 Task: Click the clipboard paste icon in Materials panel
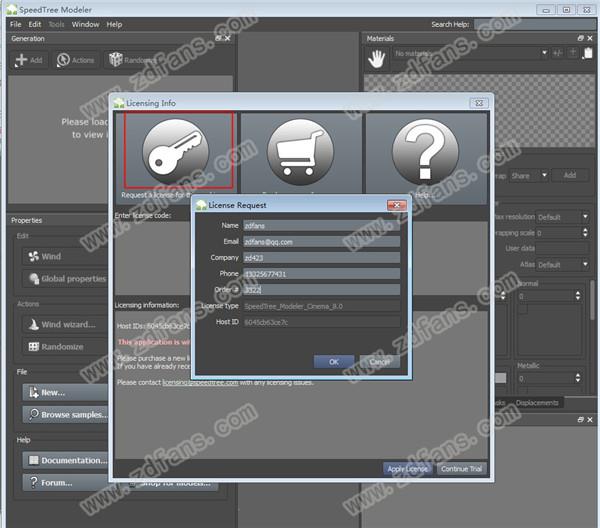click(588, 53)
